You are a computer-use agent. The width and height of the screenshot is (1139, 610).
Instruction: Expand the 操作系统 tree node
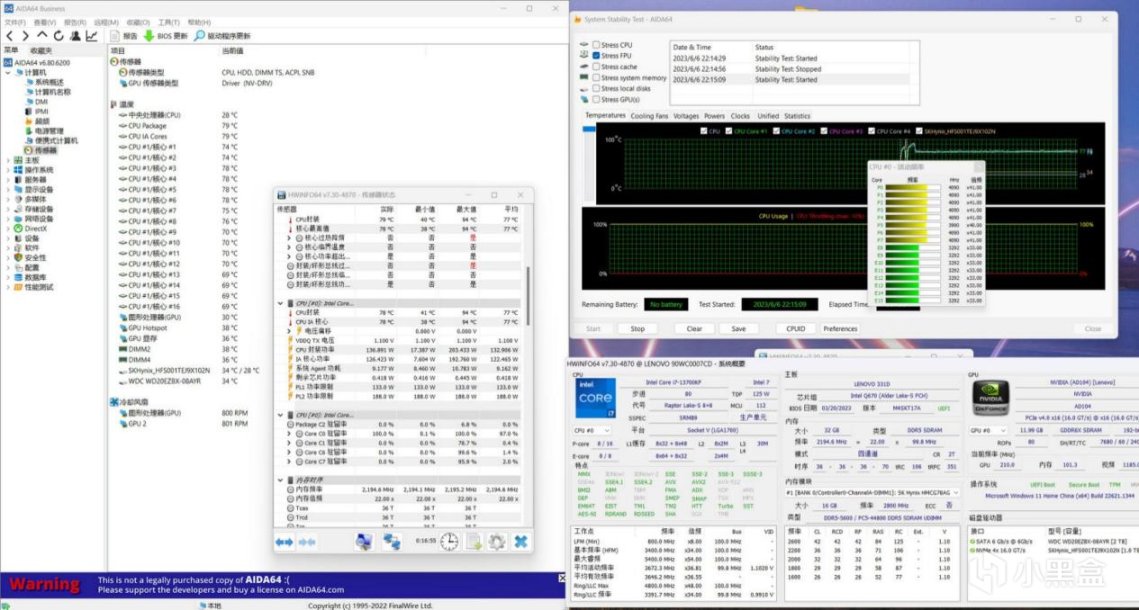[x=9, y=170]
